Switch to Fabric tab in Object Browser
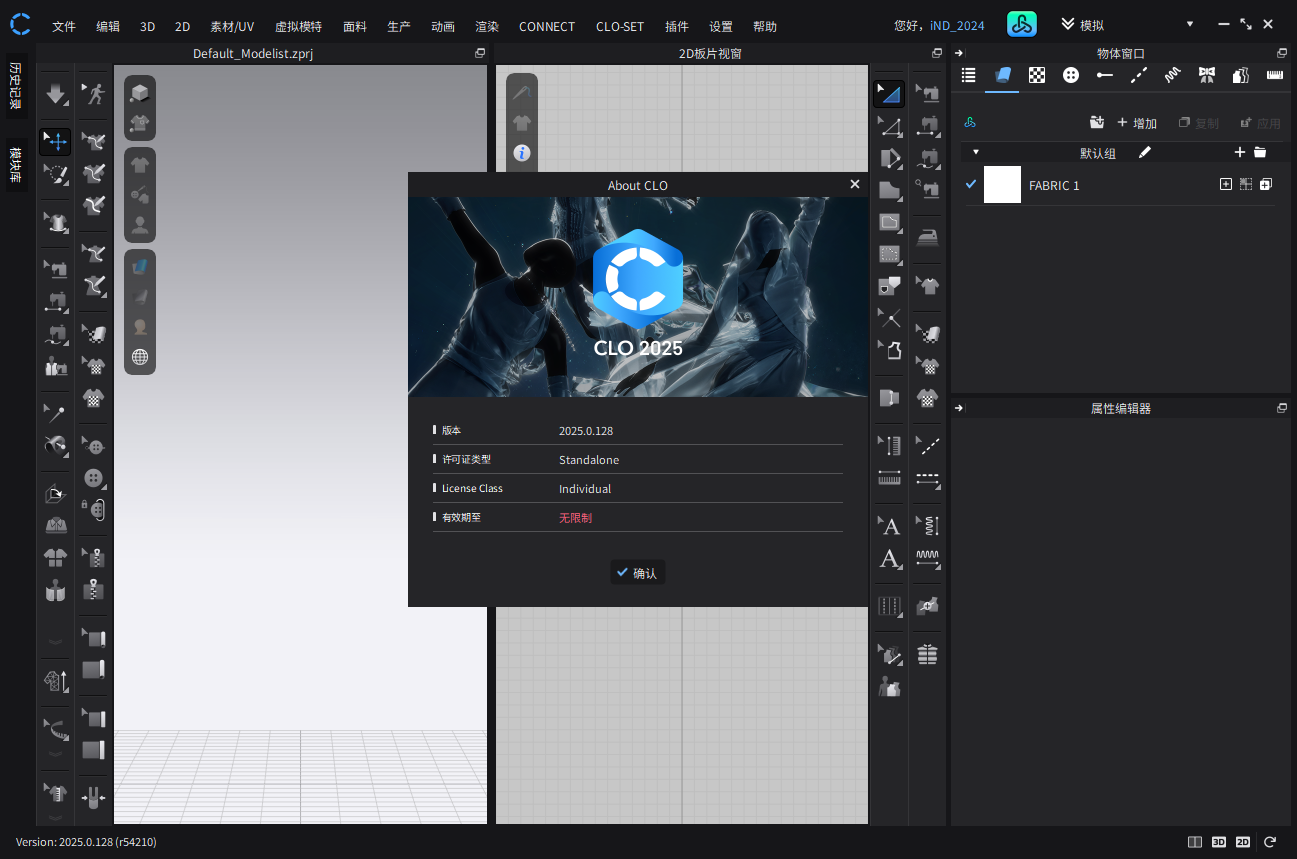 [x=1003, y=74]
